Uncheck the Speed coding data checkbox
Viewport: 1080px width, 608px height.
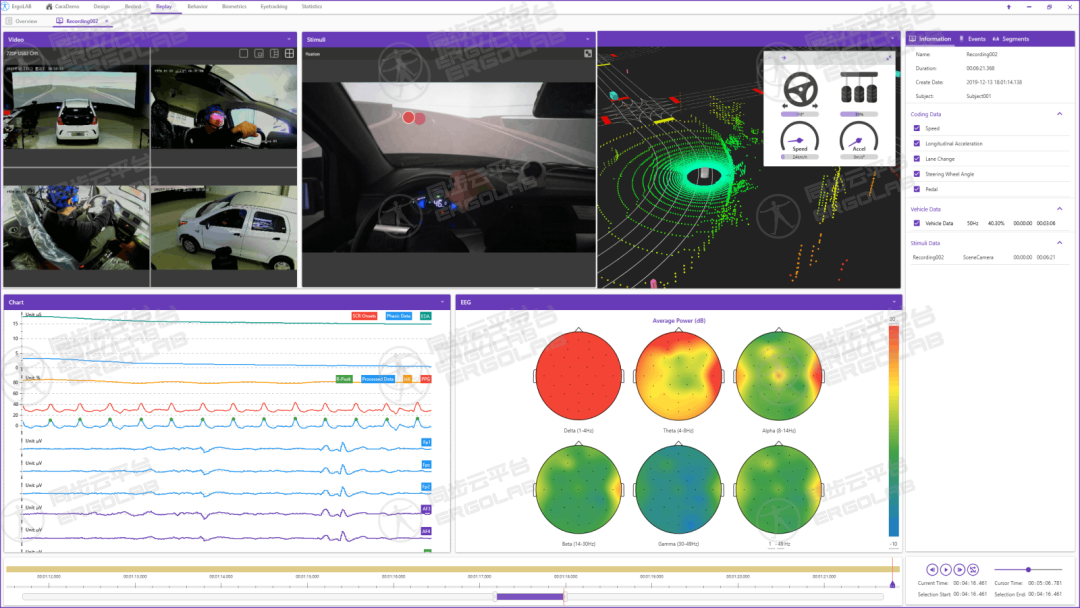(917, 128)
